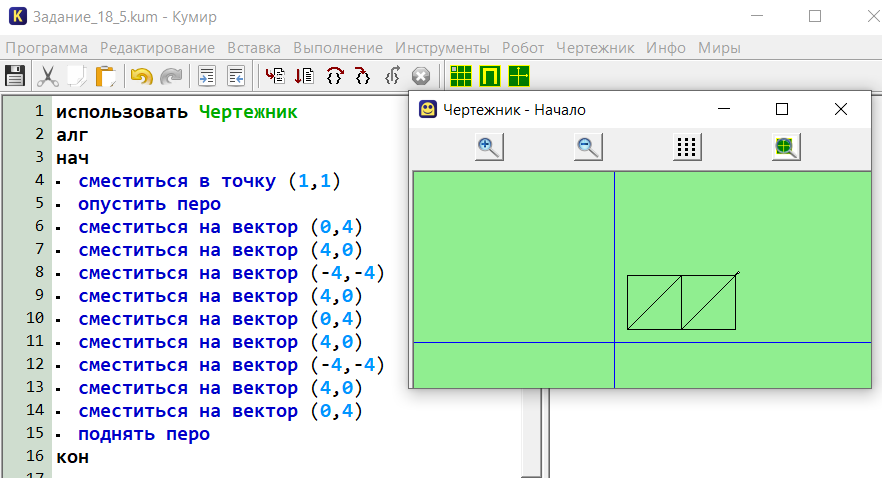Fit drawing to window with magnifier globe icon
The image size is (882, 478).
(786, 147)
